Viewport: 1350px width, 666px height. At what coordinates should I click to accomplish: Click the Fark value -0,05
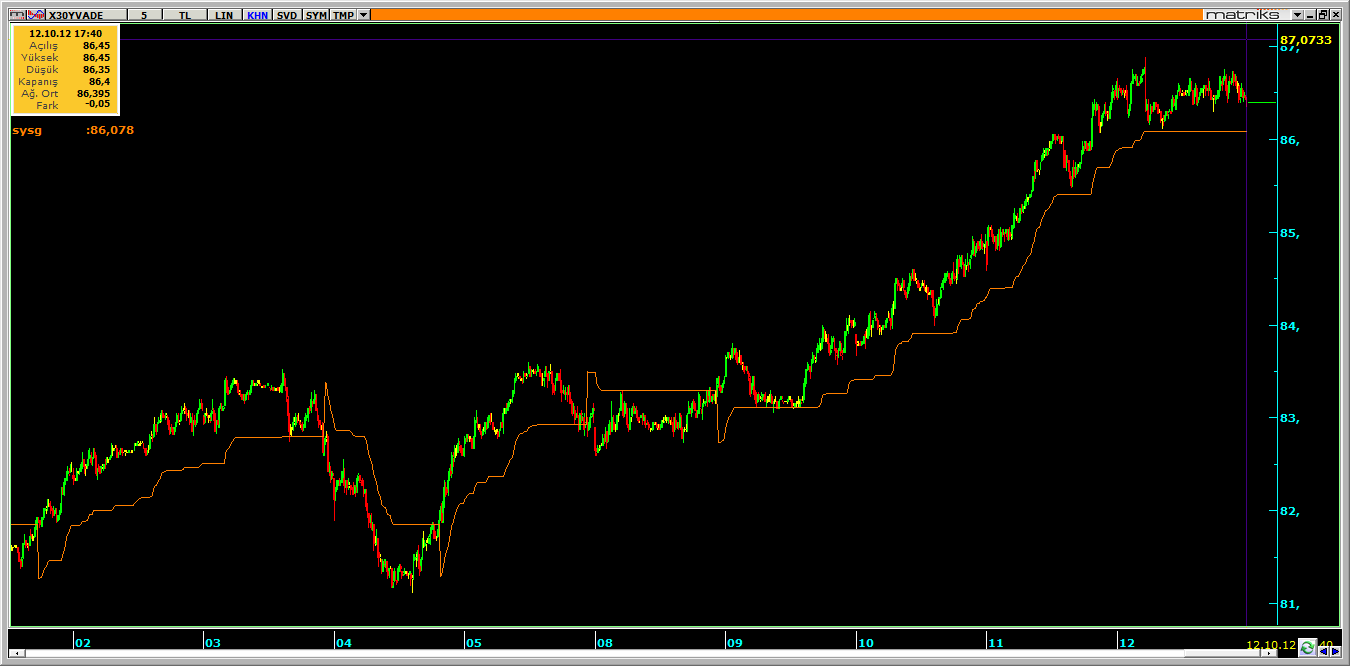[x=97, y=104]
